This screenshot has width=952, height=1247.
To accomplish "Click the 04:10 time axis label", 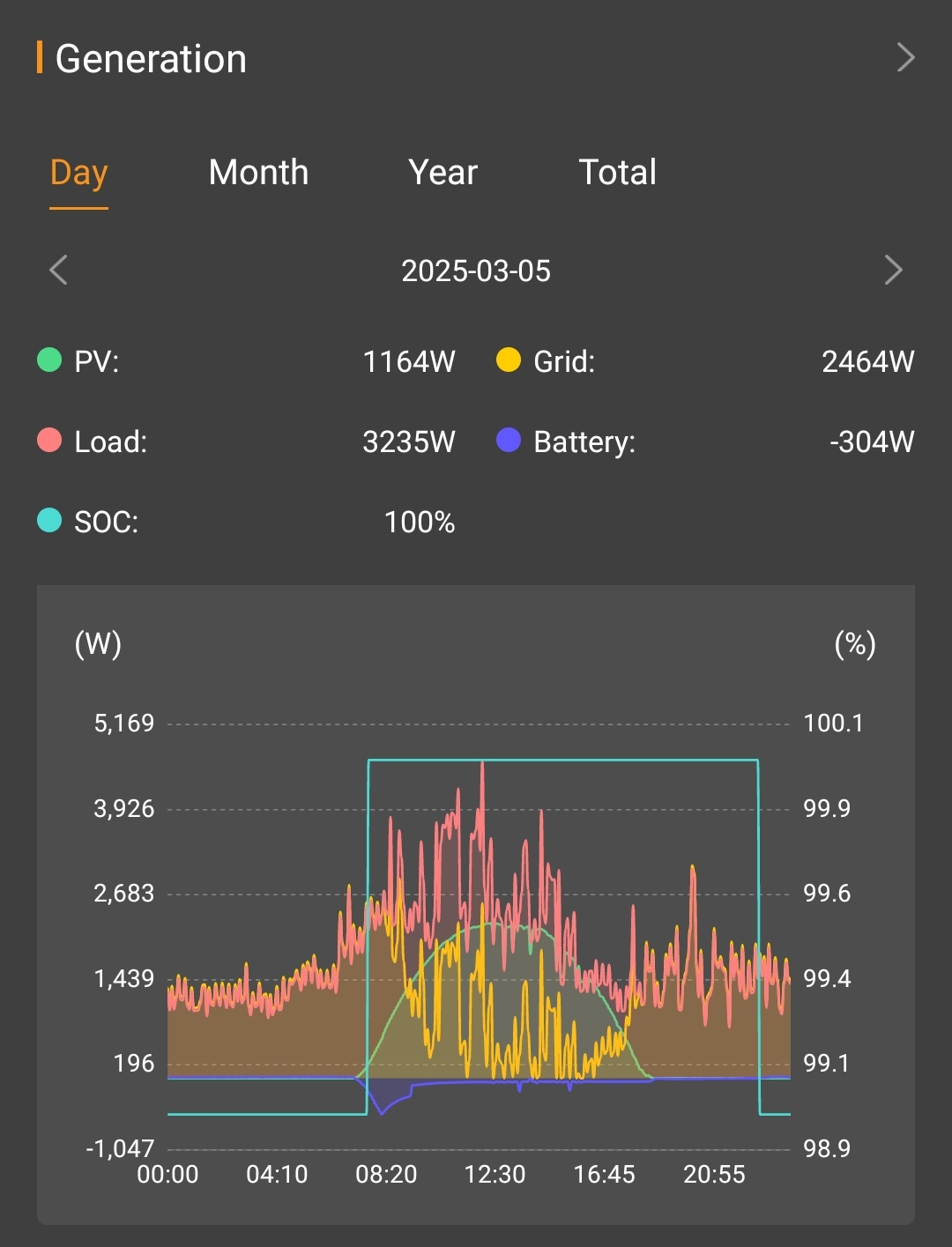I will click(x=277, y=1175).
